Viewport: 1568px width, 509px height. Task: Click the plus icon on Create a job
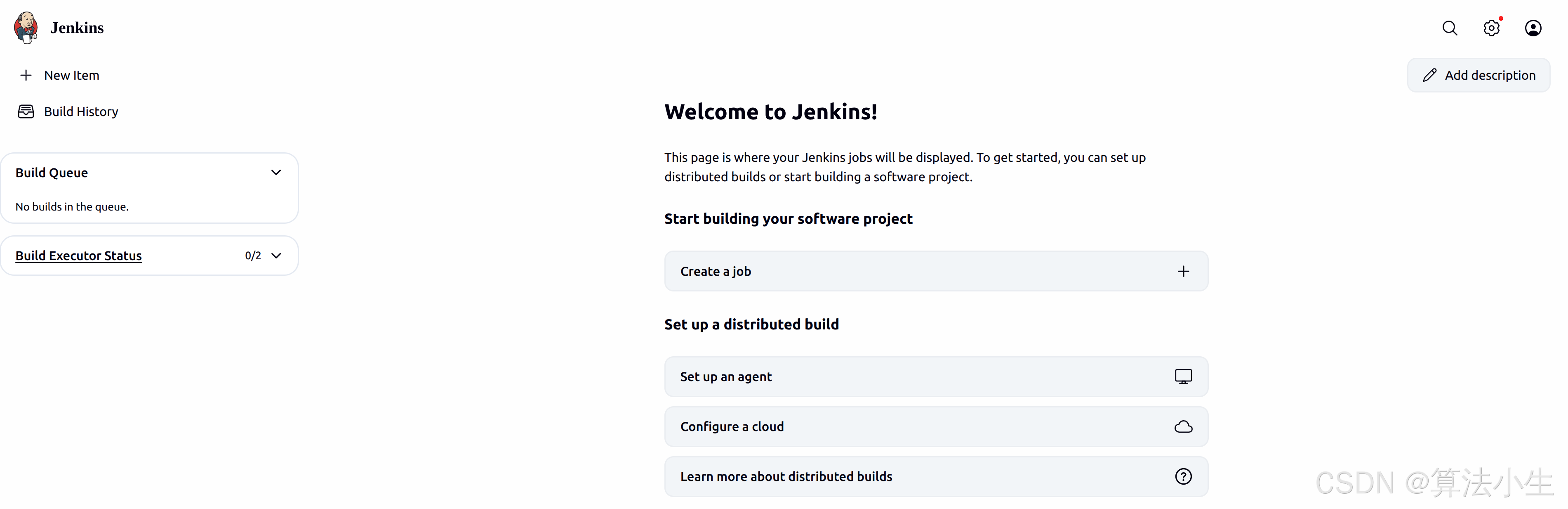coord(1183,271)
